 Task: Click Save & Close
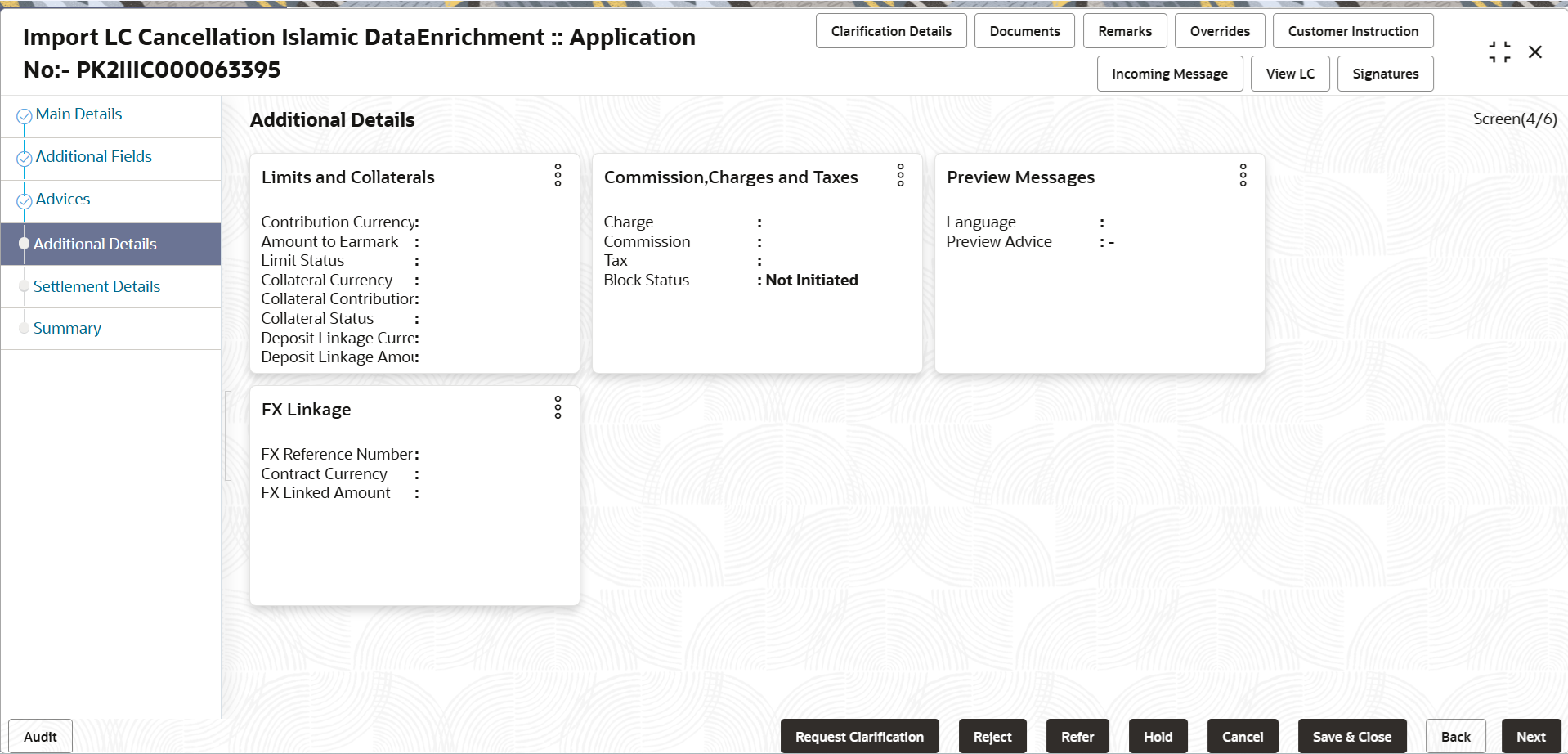tap(1352, 737)
